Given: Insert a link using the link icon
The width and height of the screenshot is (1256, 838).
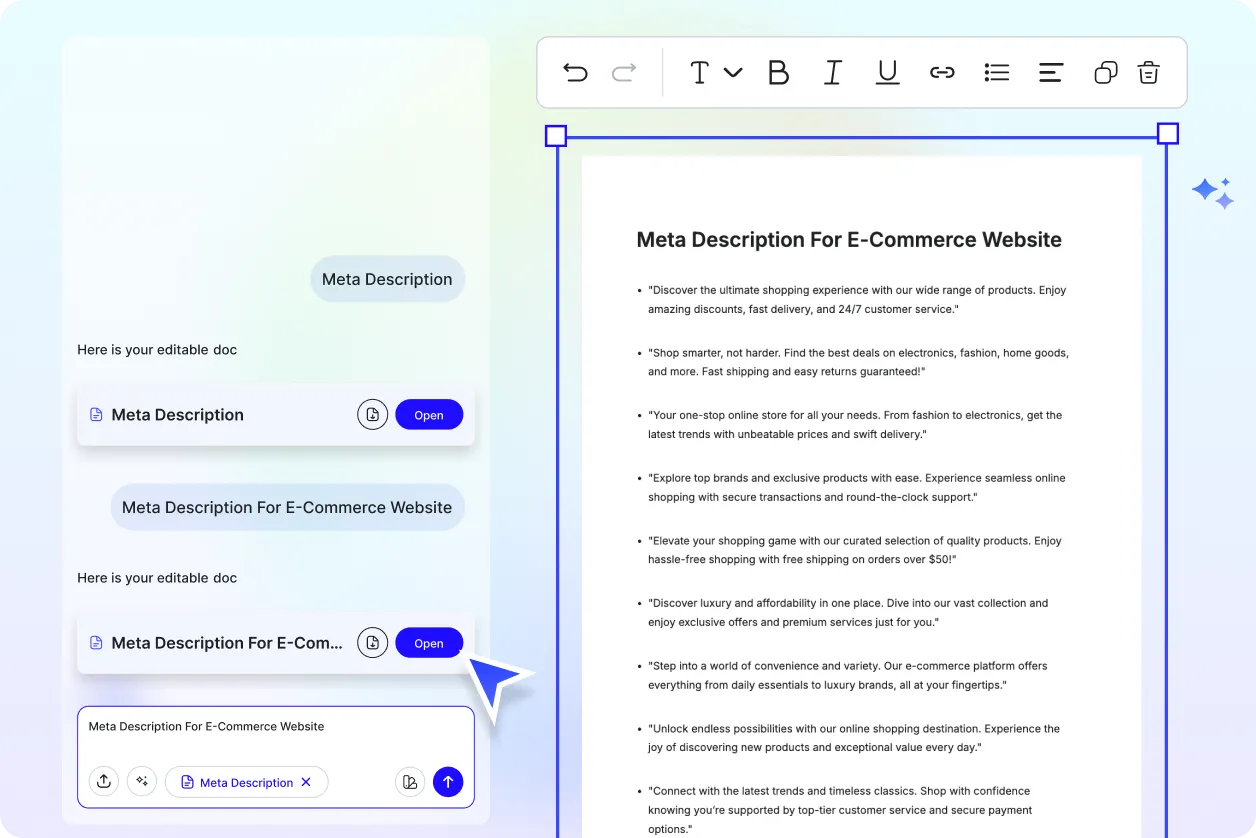Looking at the screenshot, I should 942,72.
